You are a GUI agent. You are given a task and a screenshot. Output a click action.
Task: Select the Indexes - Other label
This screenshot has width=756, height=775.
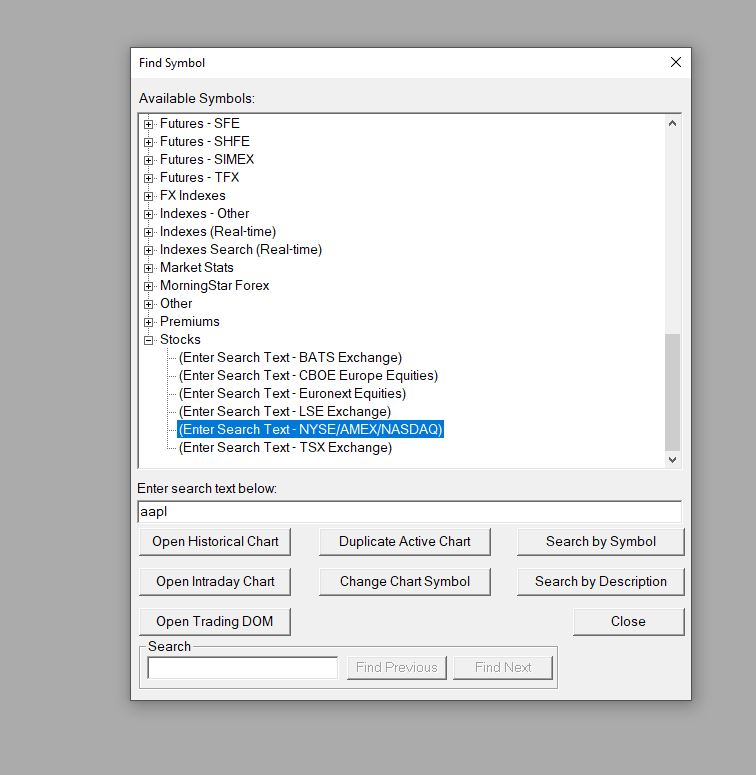pyautogui.click(x=205, y=213)
